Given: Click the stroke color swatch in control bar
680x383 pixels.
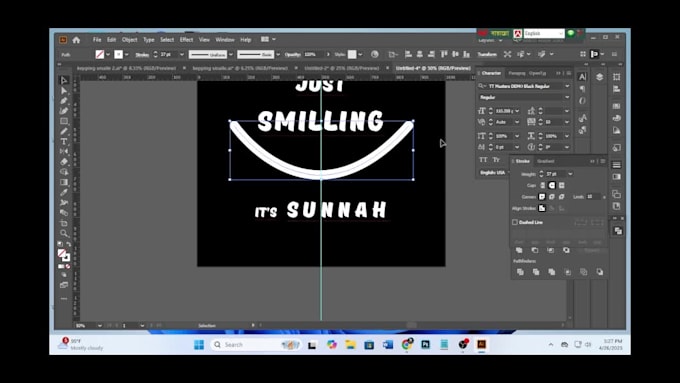Looking at the screenshot, I should tap(118, 54).
